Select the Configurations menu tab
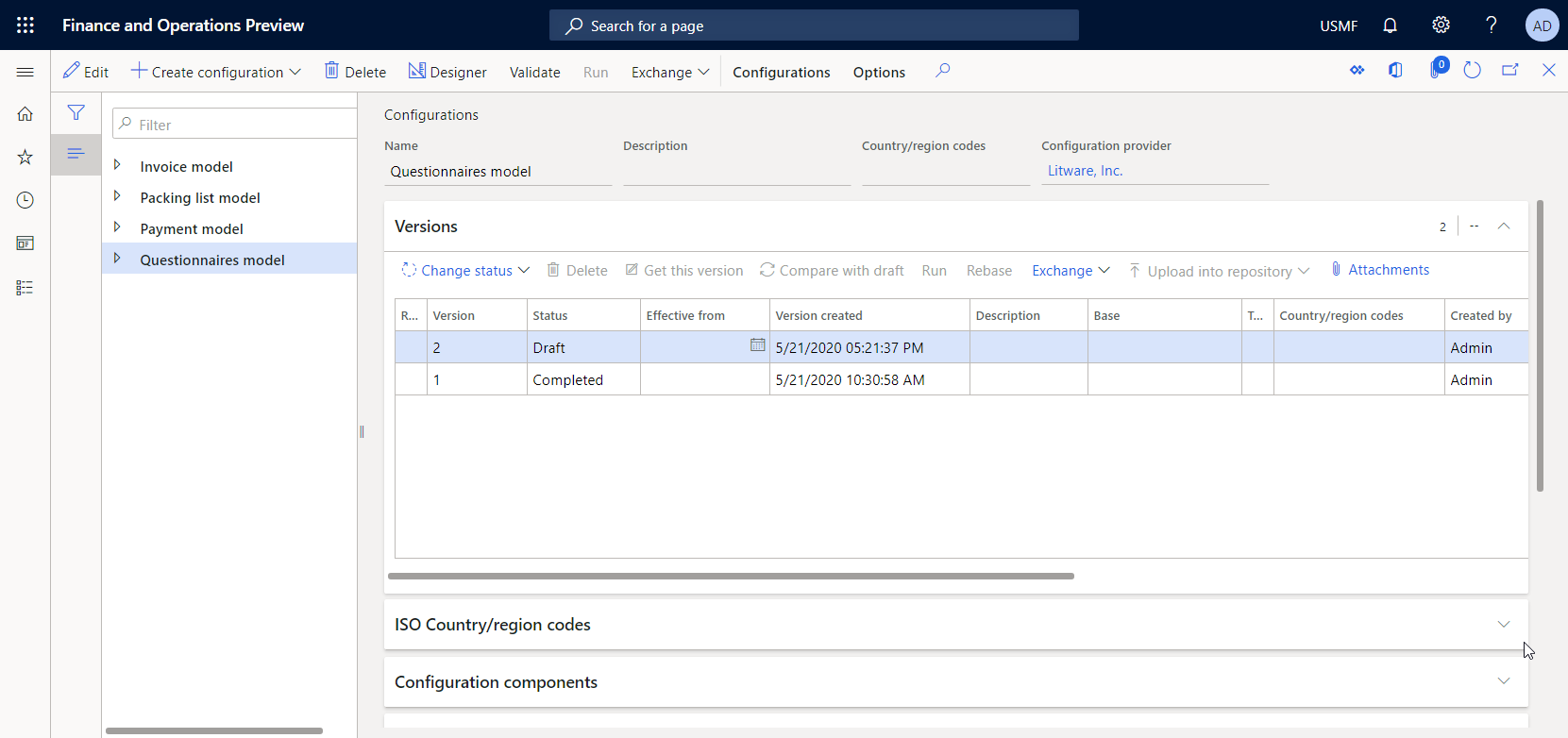 (x=781, y=73)
